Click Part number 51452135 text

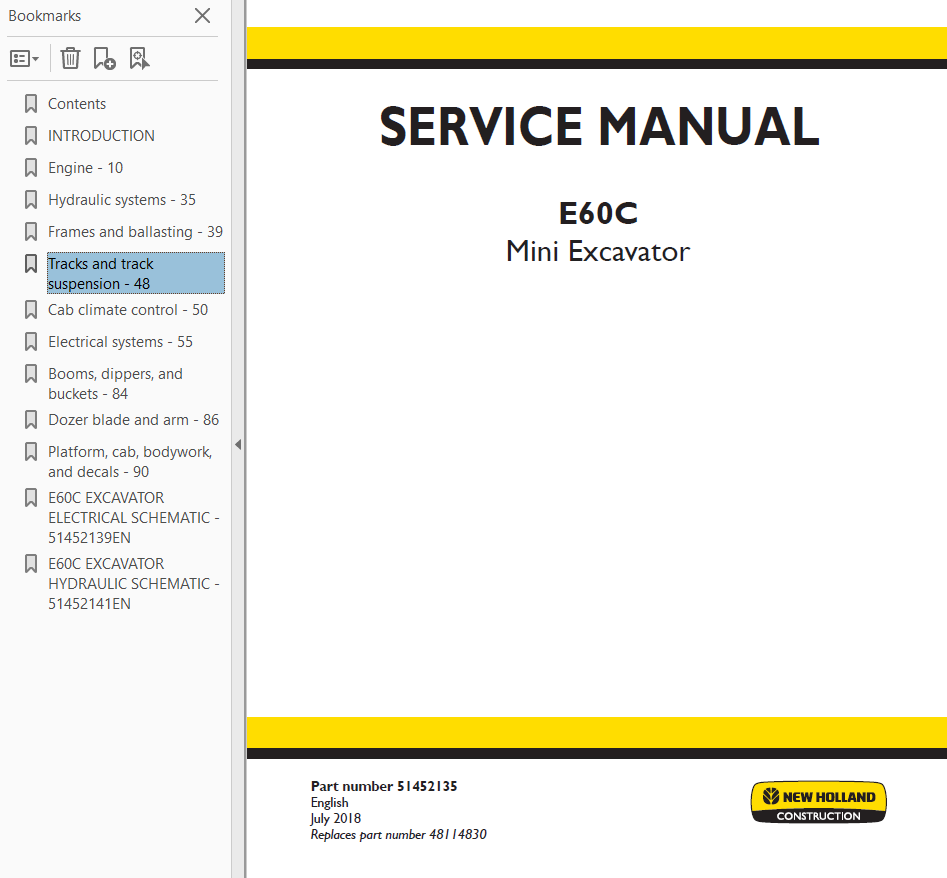384,786
